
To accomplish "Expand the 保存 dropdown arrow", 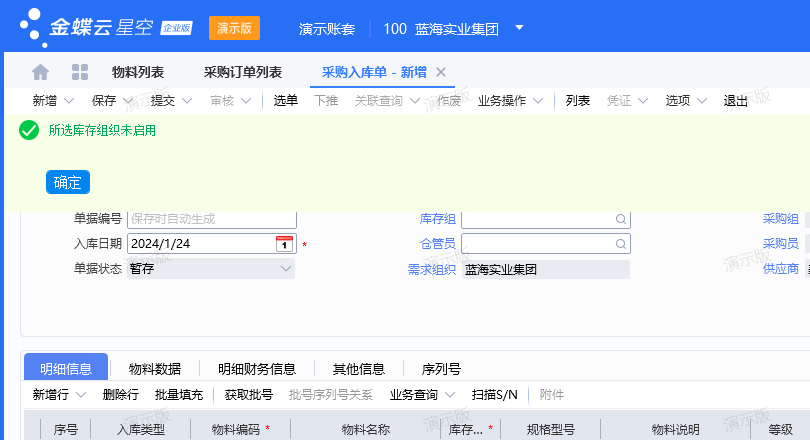I will point(126,101).
